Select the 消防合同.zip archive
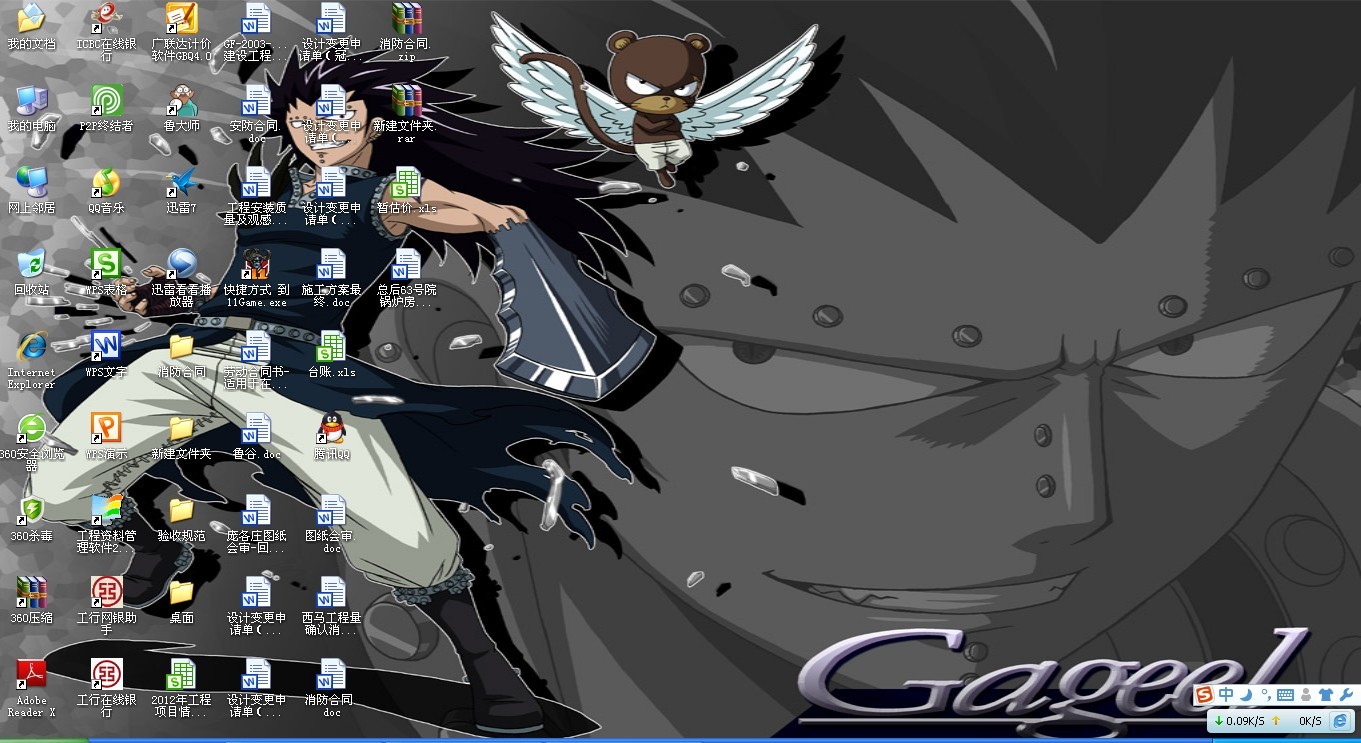Viewport: 1361px width, 743px height. (405, 33)
